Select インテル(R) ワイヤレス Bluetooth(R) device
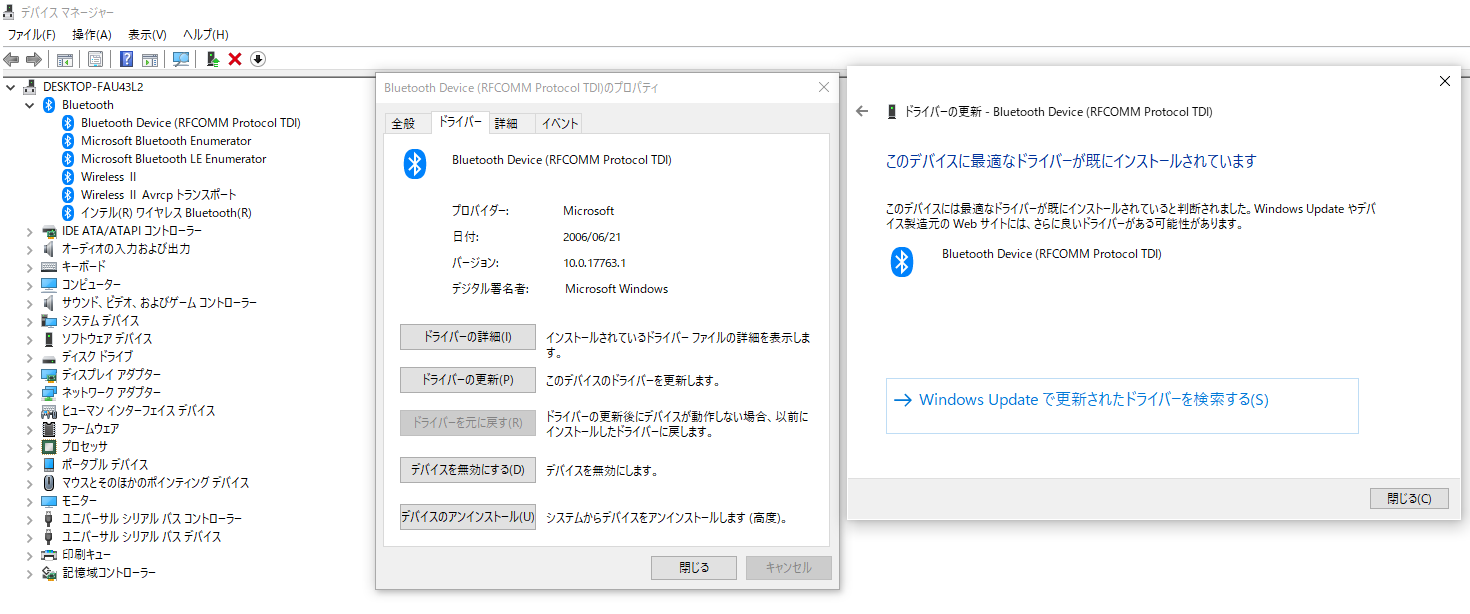The image size is (1470, 614). click(166, 212)
